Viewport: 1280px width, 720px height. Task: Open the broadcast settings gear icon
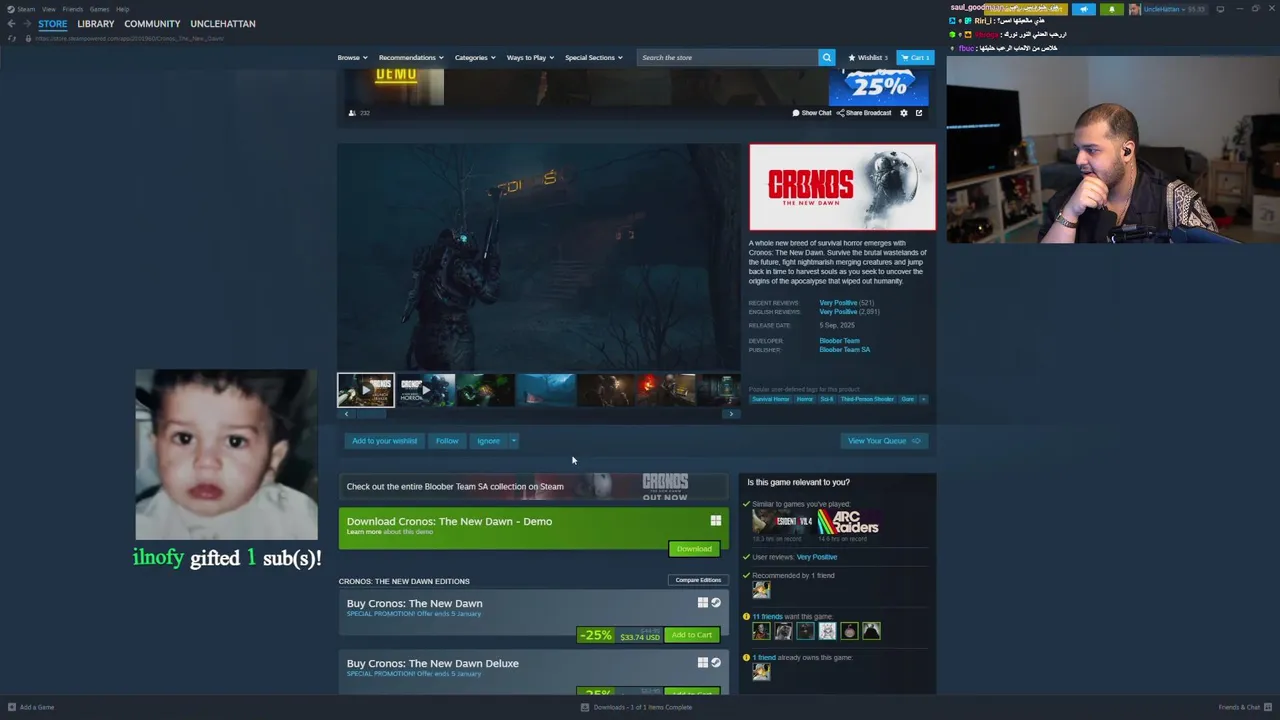click(x=904, y=113)
